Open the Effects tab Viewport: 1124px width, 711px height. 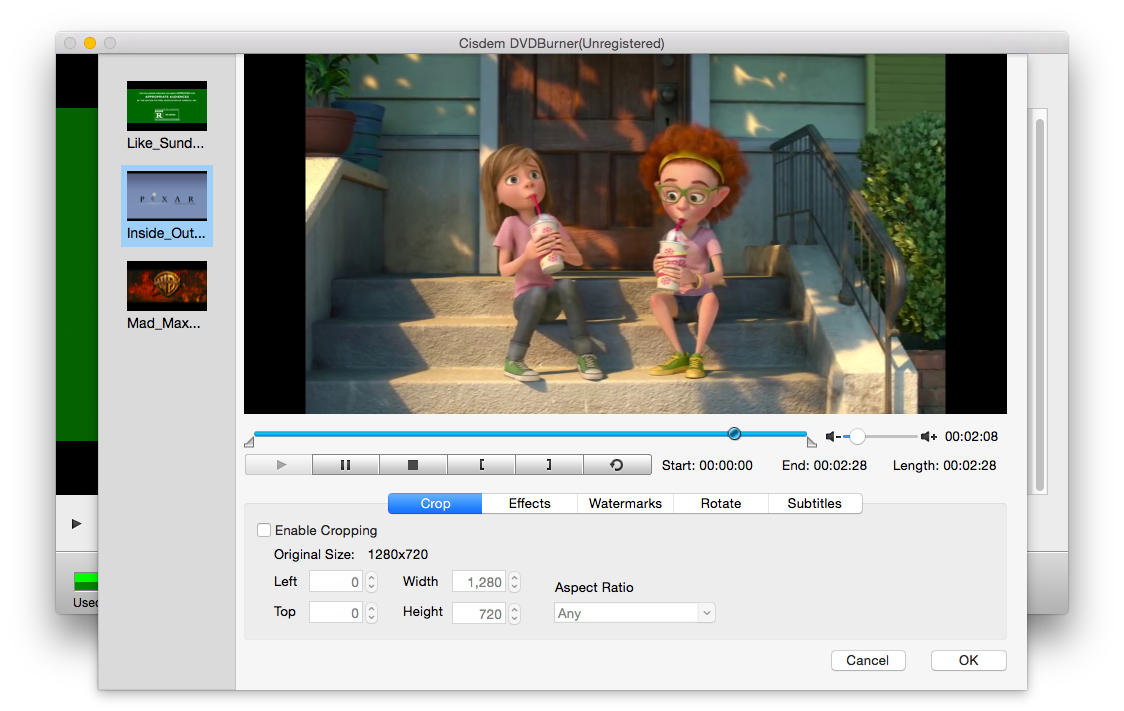(x=530, y=504)
